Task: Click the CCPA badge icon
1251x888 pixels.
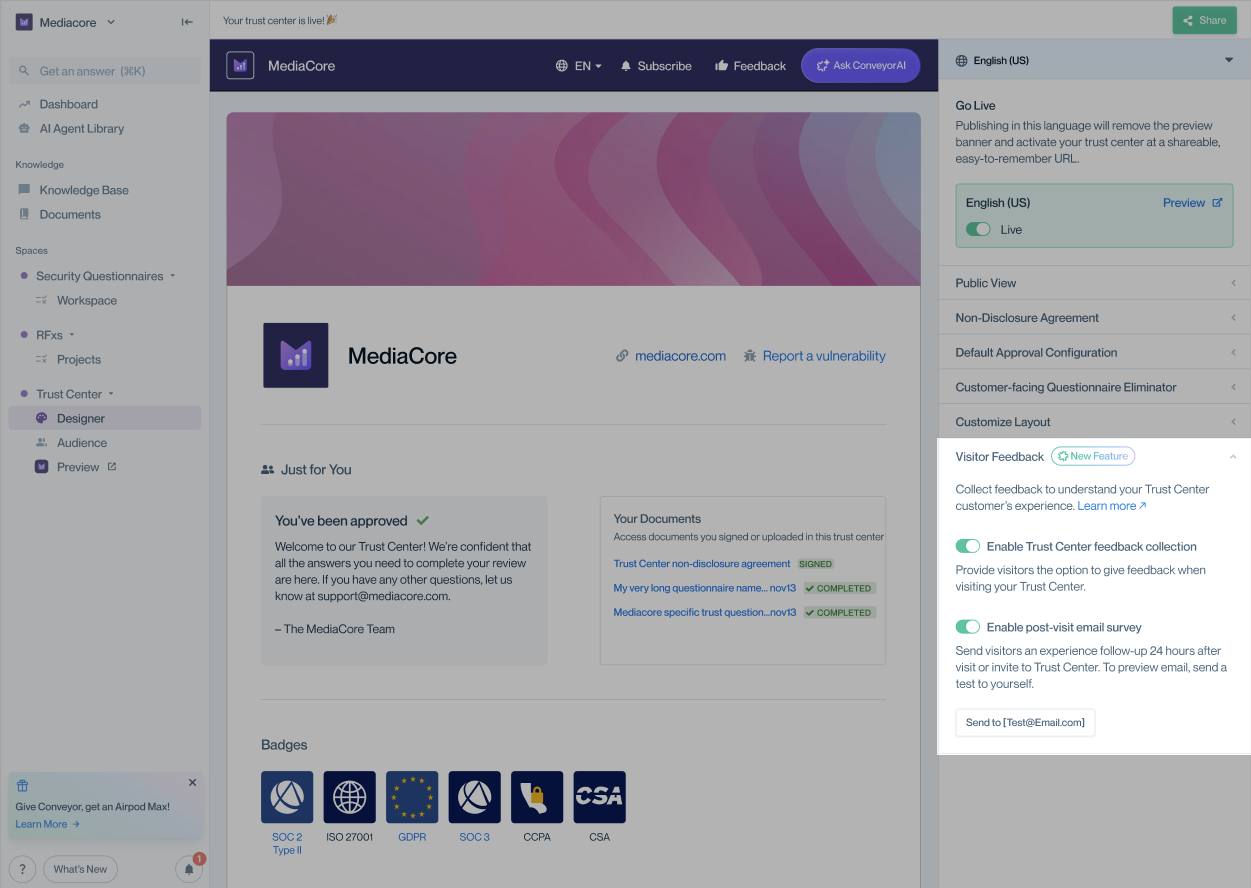Action: [537, 797]
